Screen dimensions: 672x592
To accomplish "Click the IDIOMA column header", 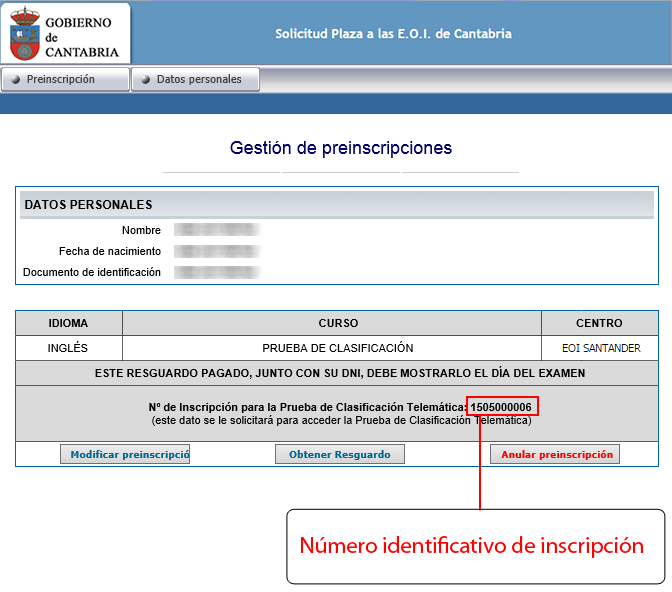I will 69,323.
